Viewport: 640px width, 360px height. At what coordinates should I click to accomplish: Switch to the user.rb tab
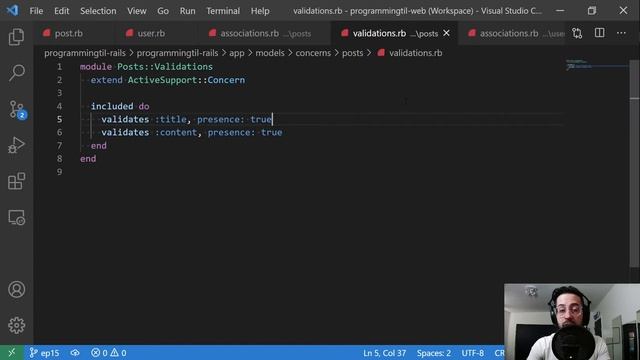click(151, 33)
